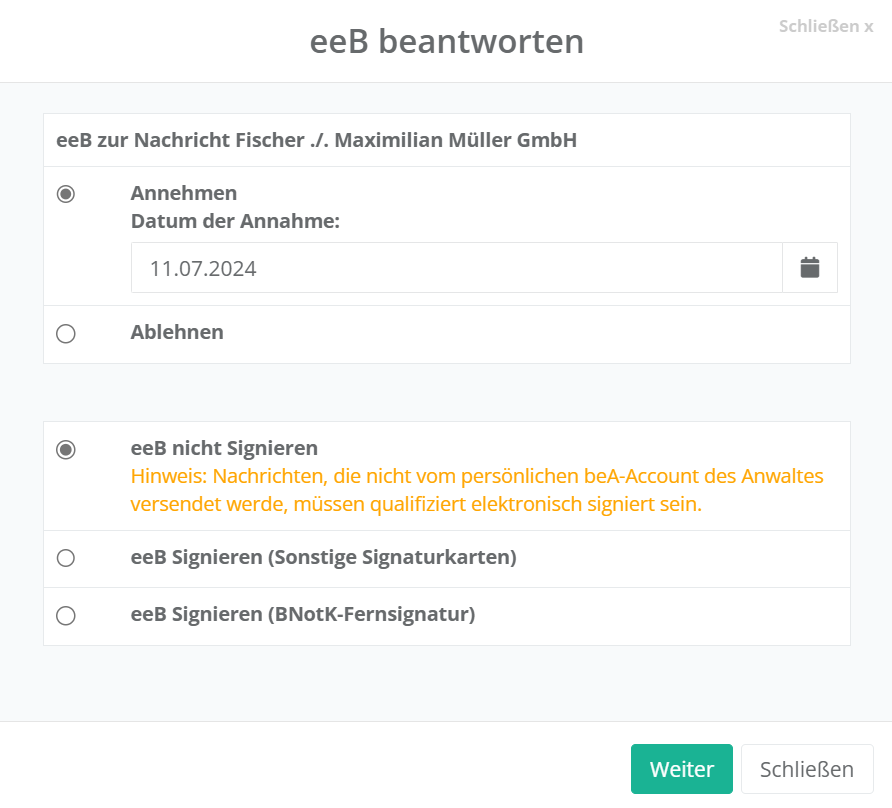This screenshot has height=808, width=892.
Task: Dismiss dialog via "Schließen x" top link
Action: [x=825, y=26]
